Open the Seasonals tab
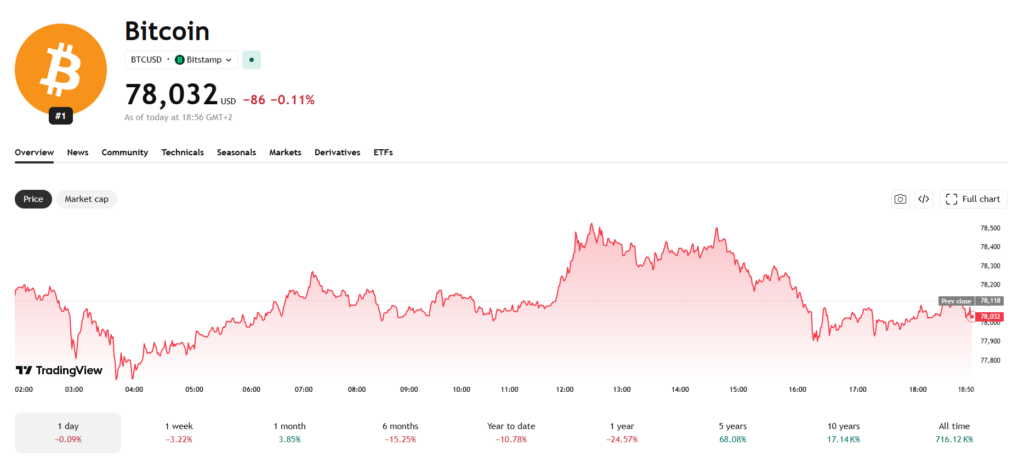1024x462 pixels. click(x=236, y=152)
